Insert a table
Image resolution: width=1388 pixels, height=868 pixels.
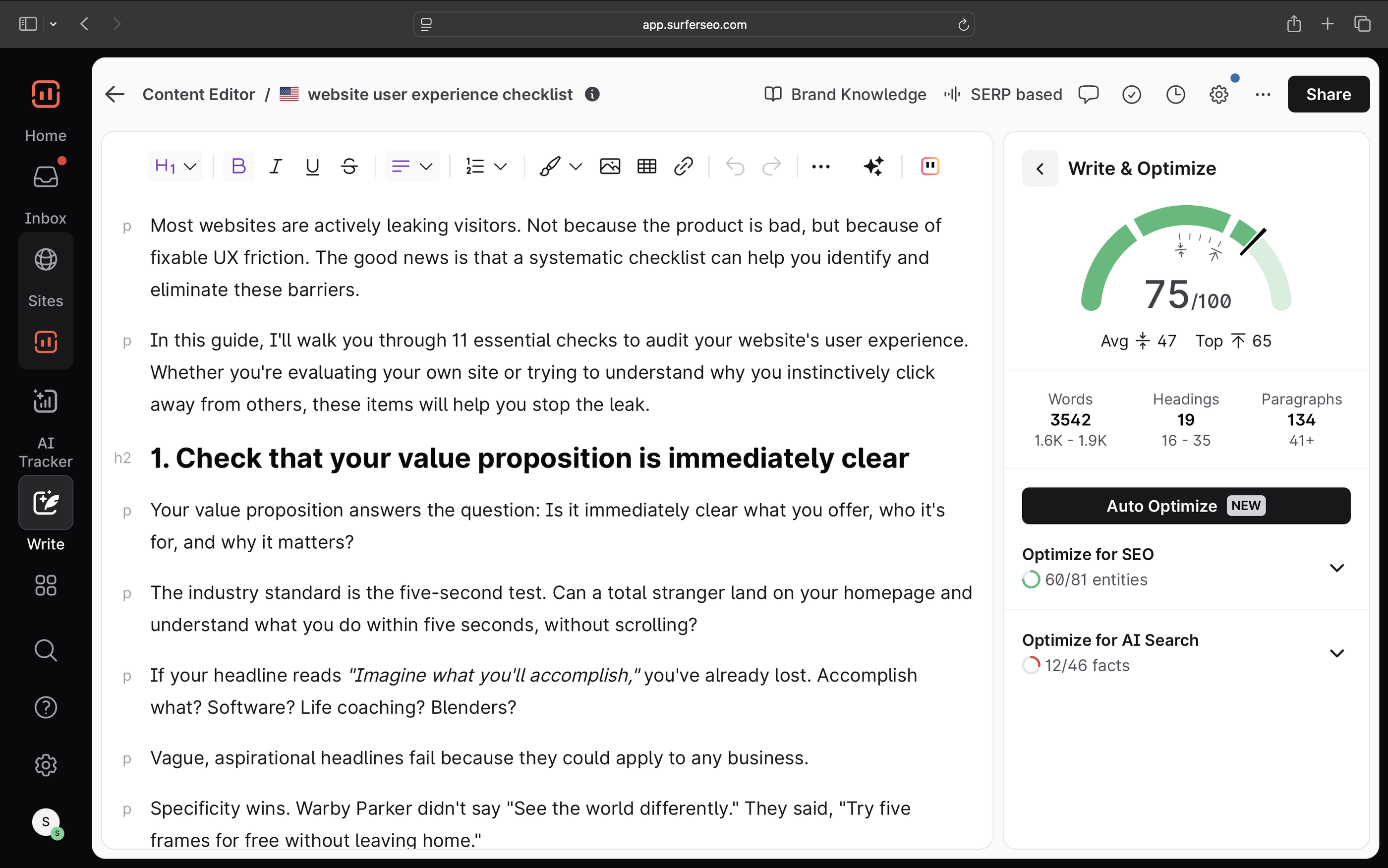646,167
